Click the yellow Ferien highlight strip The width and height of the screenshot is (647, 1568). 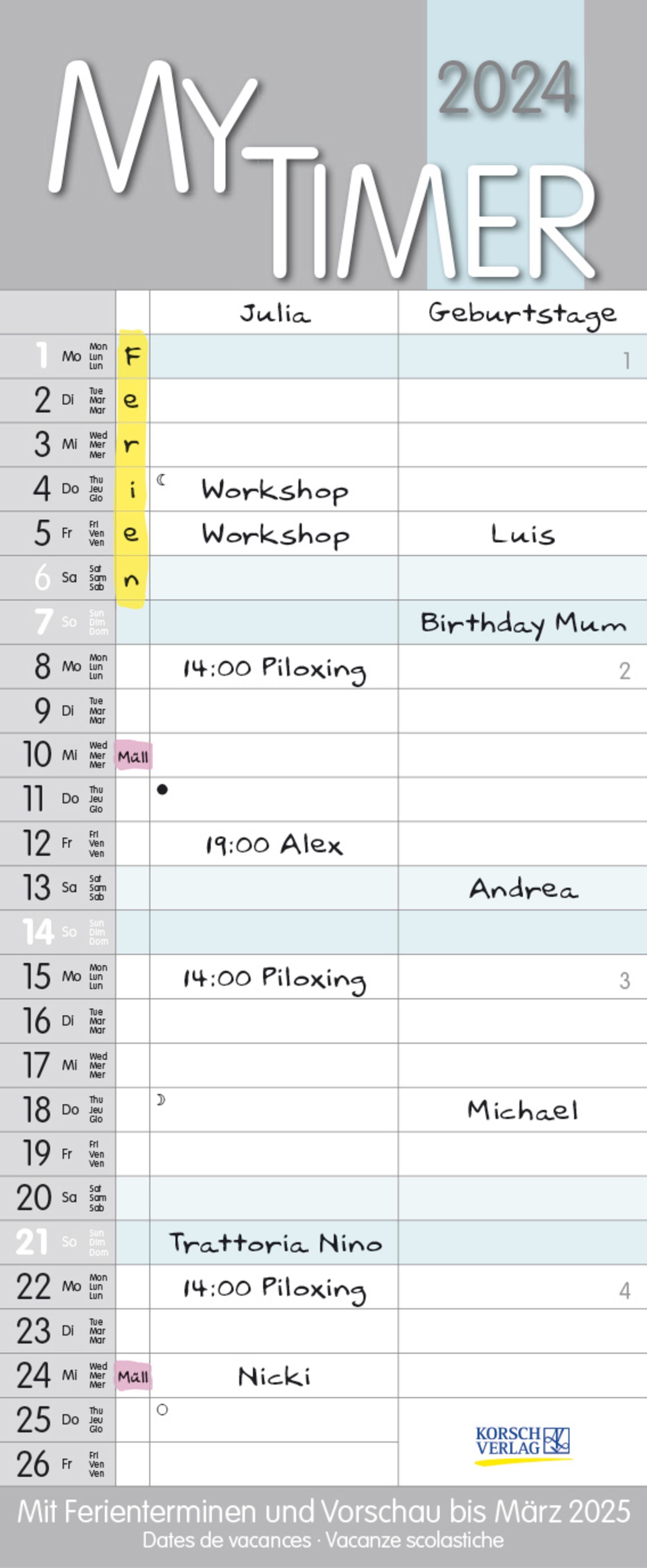pyautogui.click(x=132, y=468)
